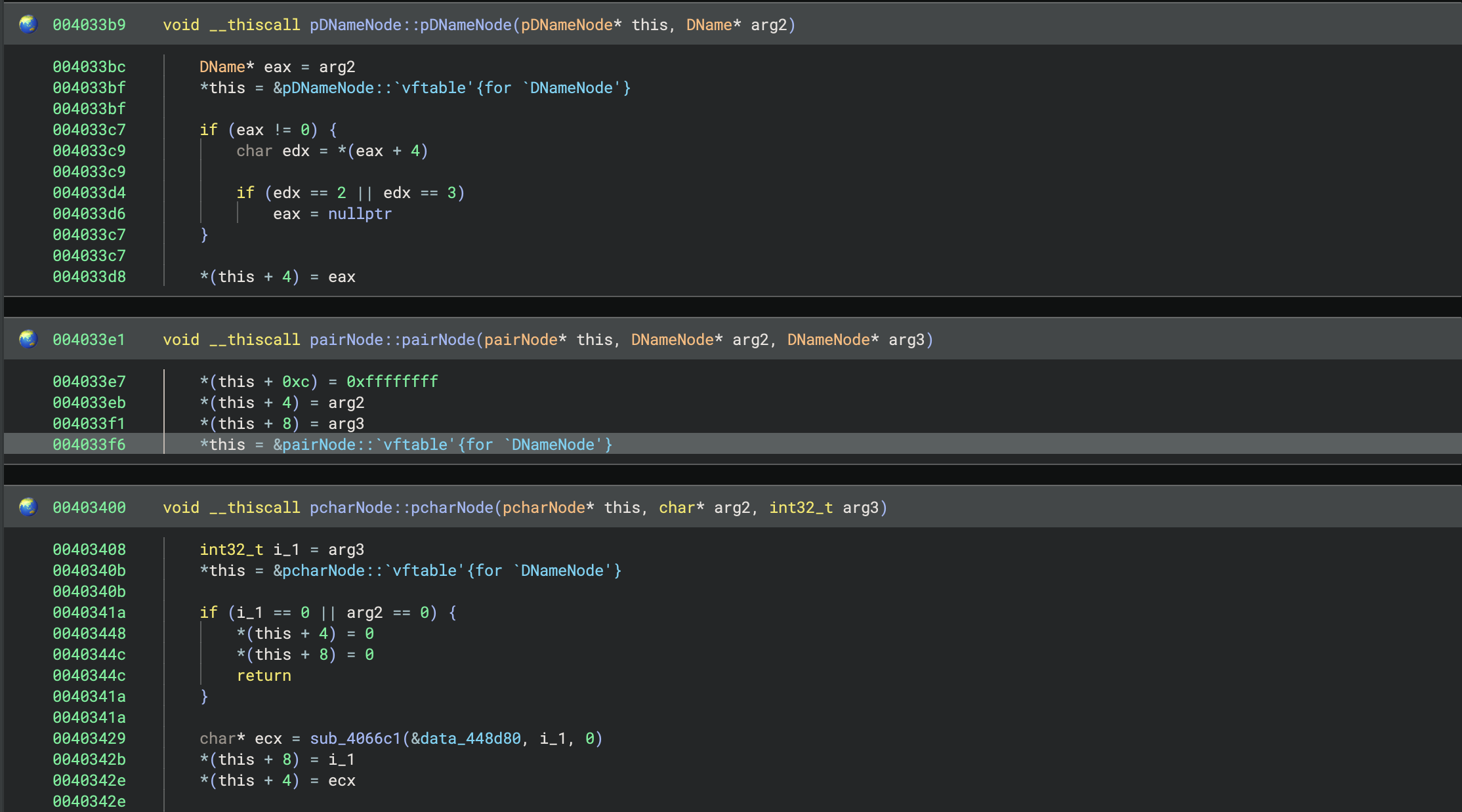Select int32_t type of i_1 variable

[231, 550]
